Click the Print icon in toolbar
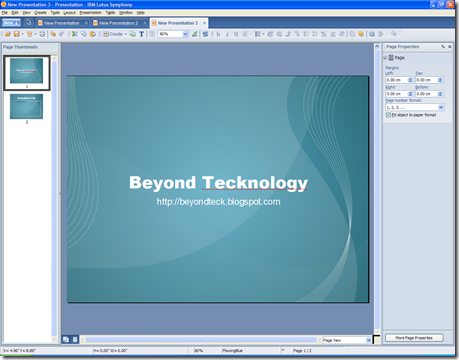 [x=42, y=34]
